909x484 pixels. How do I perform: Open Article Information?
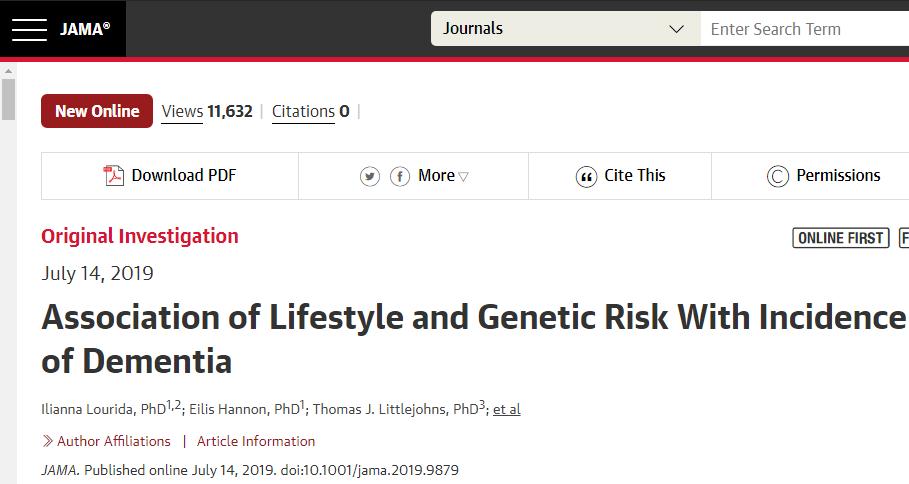coord(256,441)
